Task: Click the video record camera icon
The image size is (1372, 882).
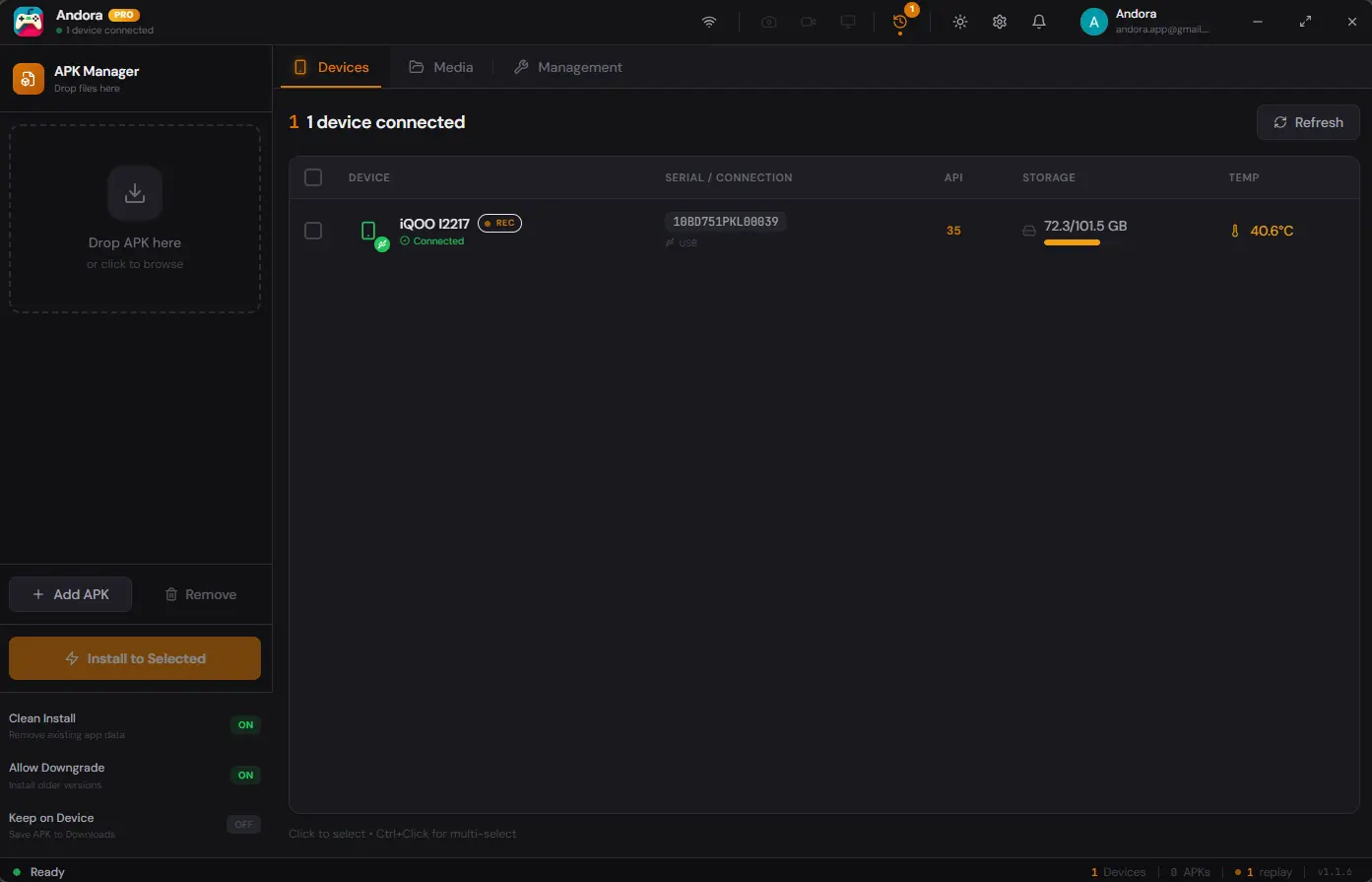Action: [x=809, y=22]
